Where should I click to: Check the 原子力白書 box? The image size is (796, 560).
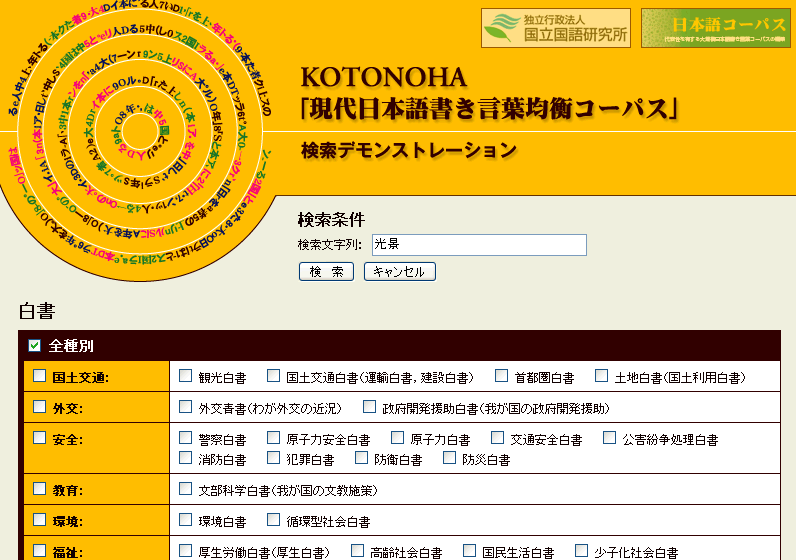pyautogui.click(x=397, y=438)
